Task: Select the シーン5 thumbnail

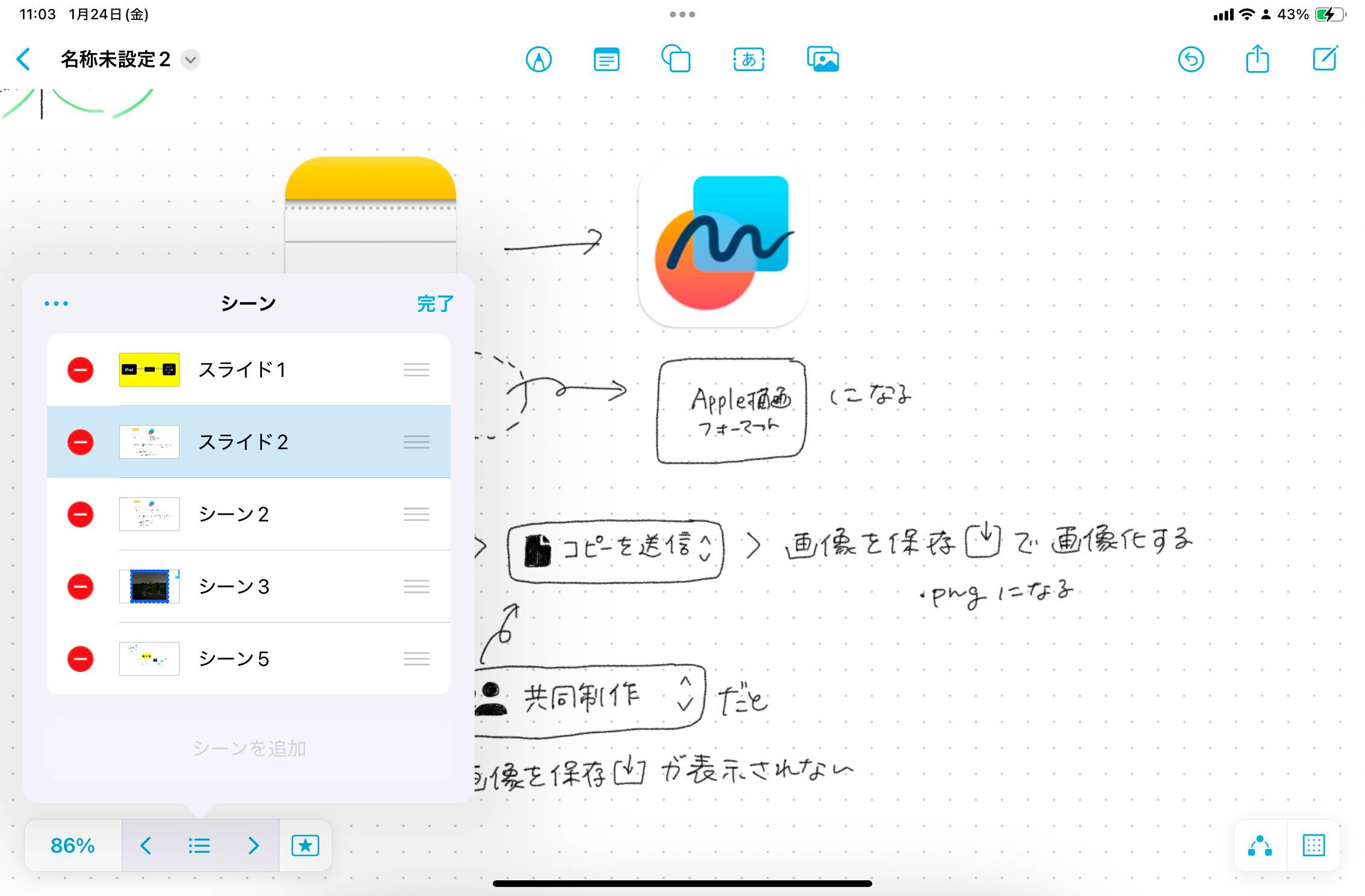Action: click(149, 659)
